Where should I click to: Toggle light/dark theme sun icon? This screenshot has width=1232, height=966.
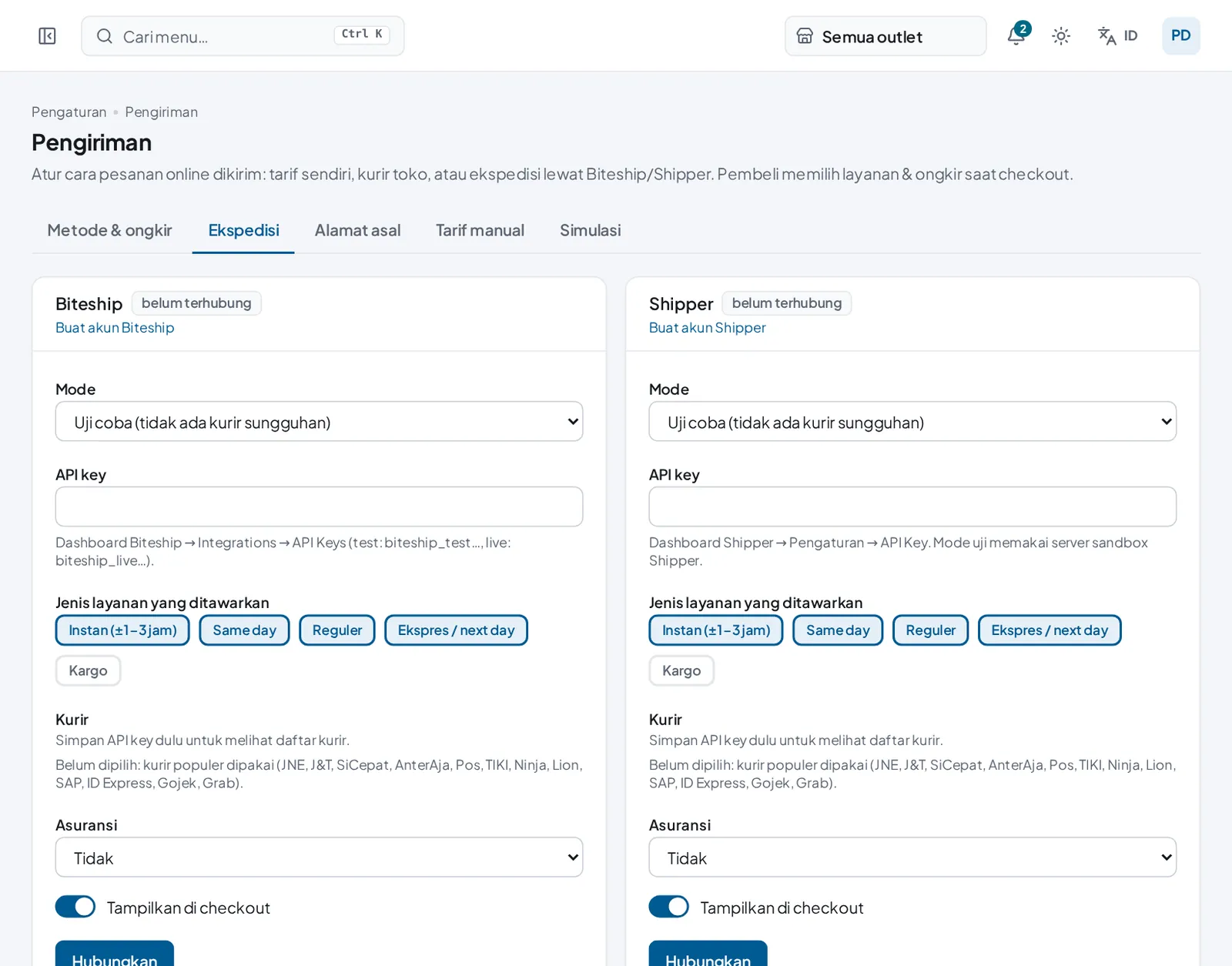(1061, 36)
